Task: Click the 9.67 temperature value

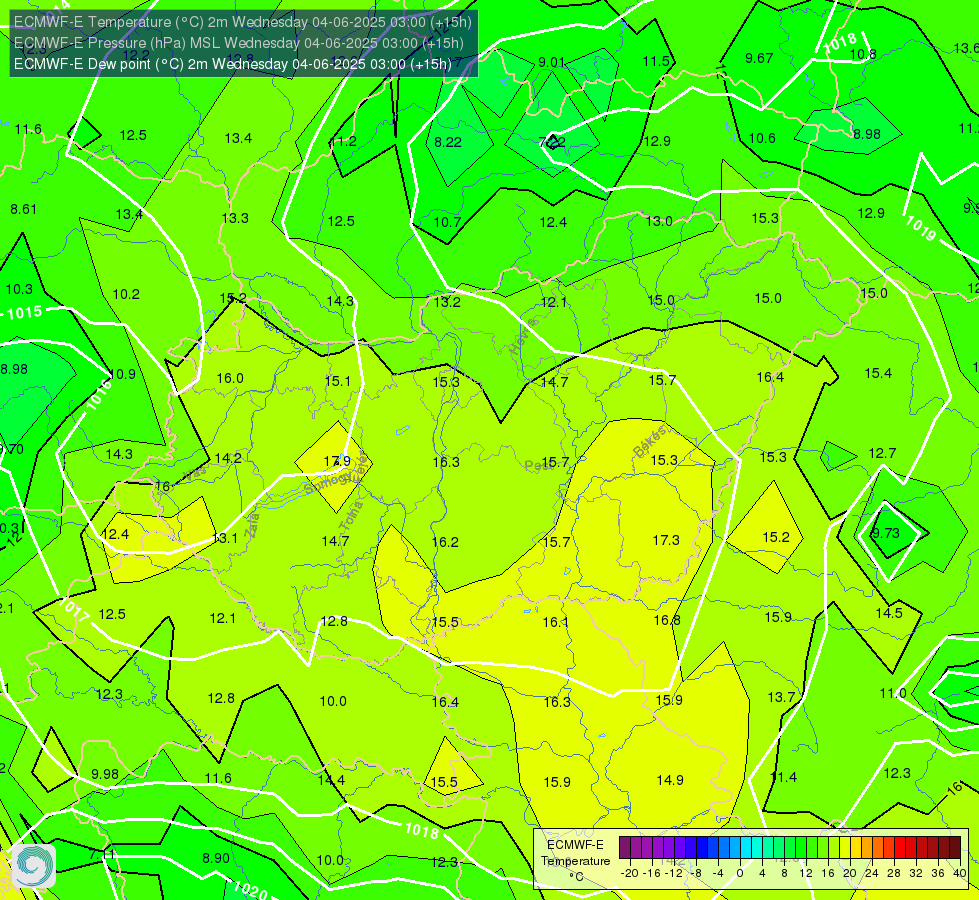Action: pos(759,58)
